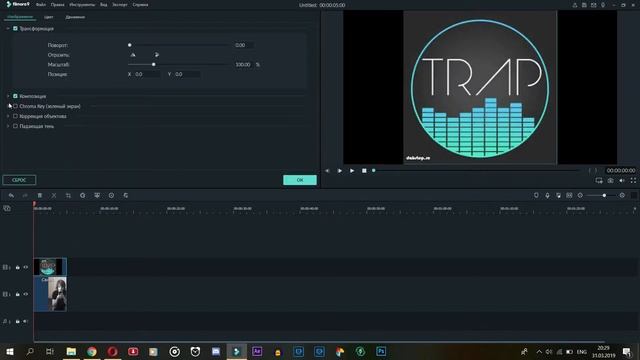Enter fullscreen preview mode
The height and width of the screenshot is (360, 640).
click(633, 180)
